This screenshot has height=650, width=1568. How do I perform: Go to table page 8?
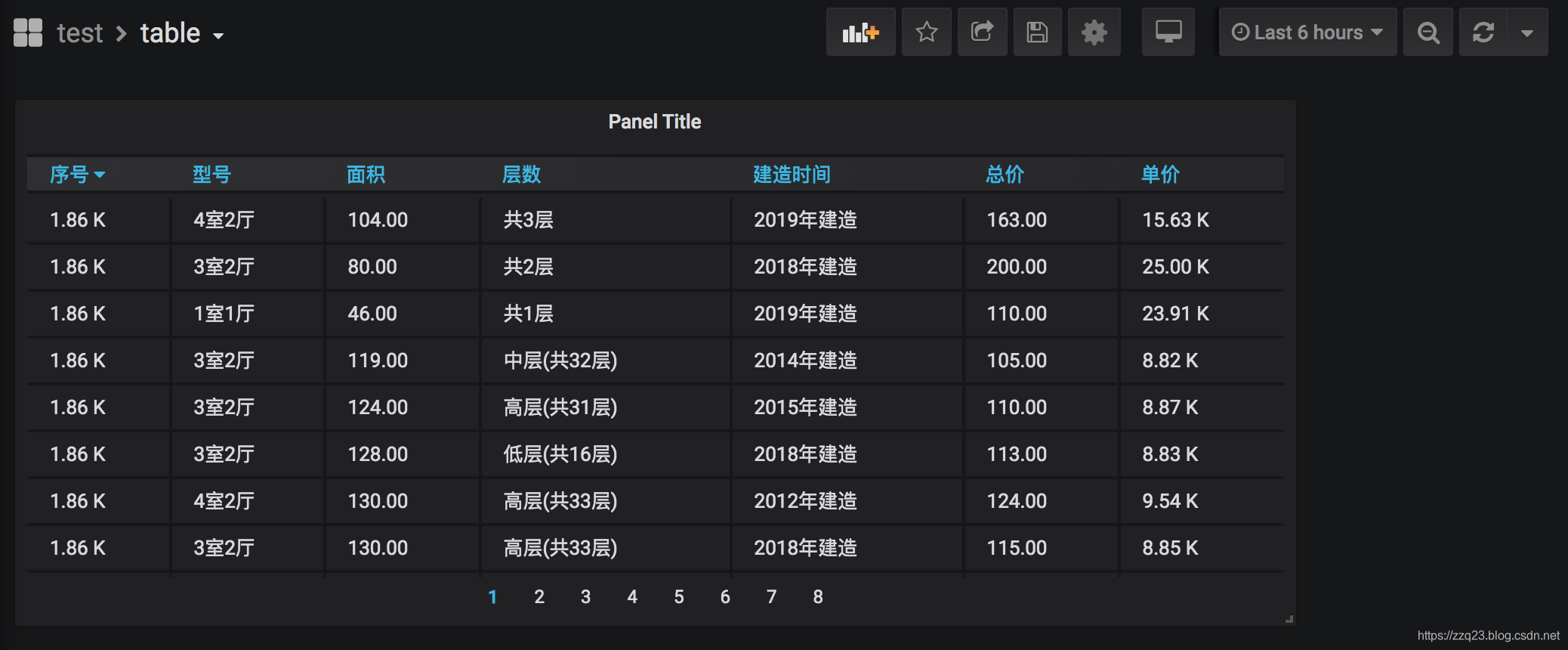coord(818,597)
